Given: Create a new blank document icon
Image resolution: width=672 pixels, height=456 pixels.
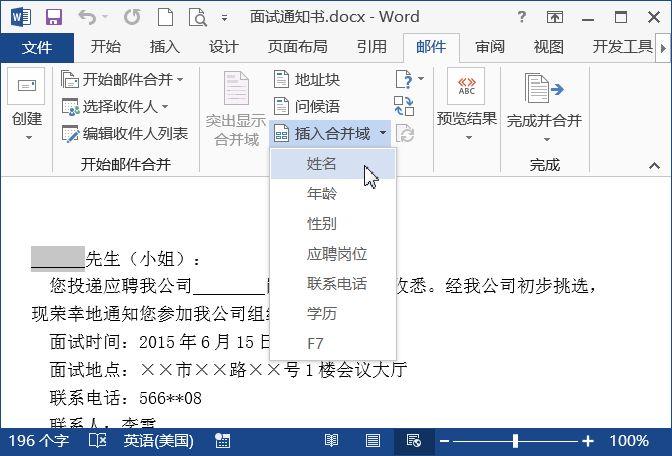Looking at the screenshot, I should click(165, 17).
